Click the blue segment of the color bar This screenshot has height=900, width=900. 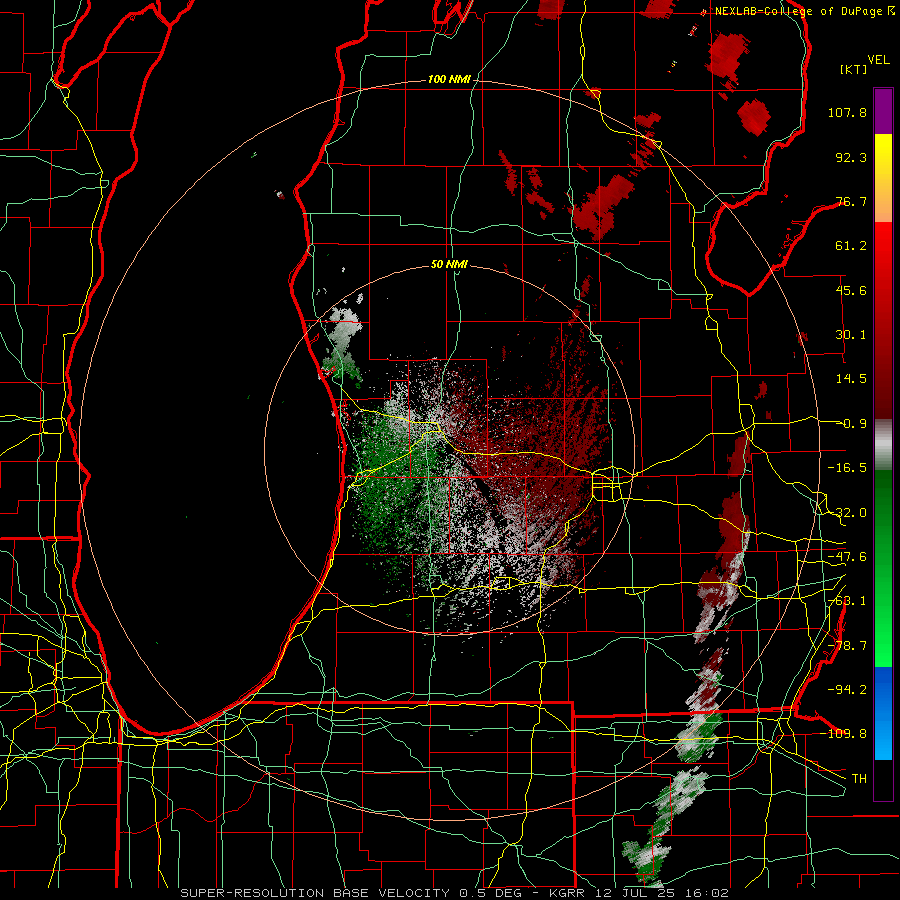click(x=883, y=713)
